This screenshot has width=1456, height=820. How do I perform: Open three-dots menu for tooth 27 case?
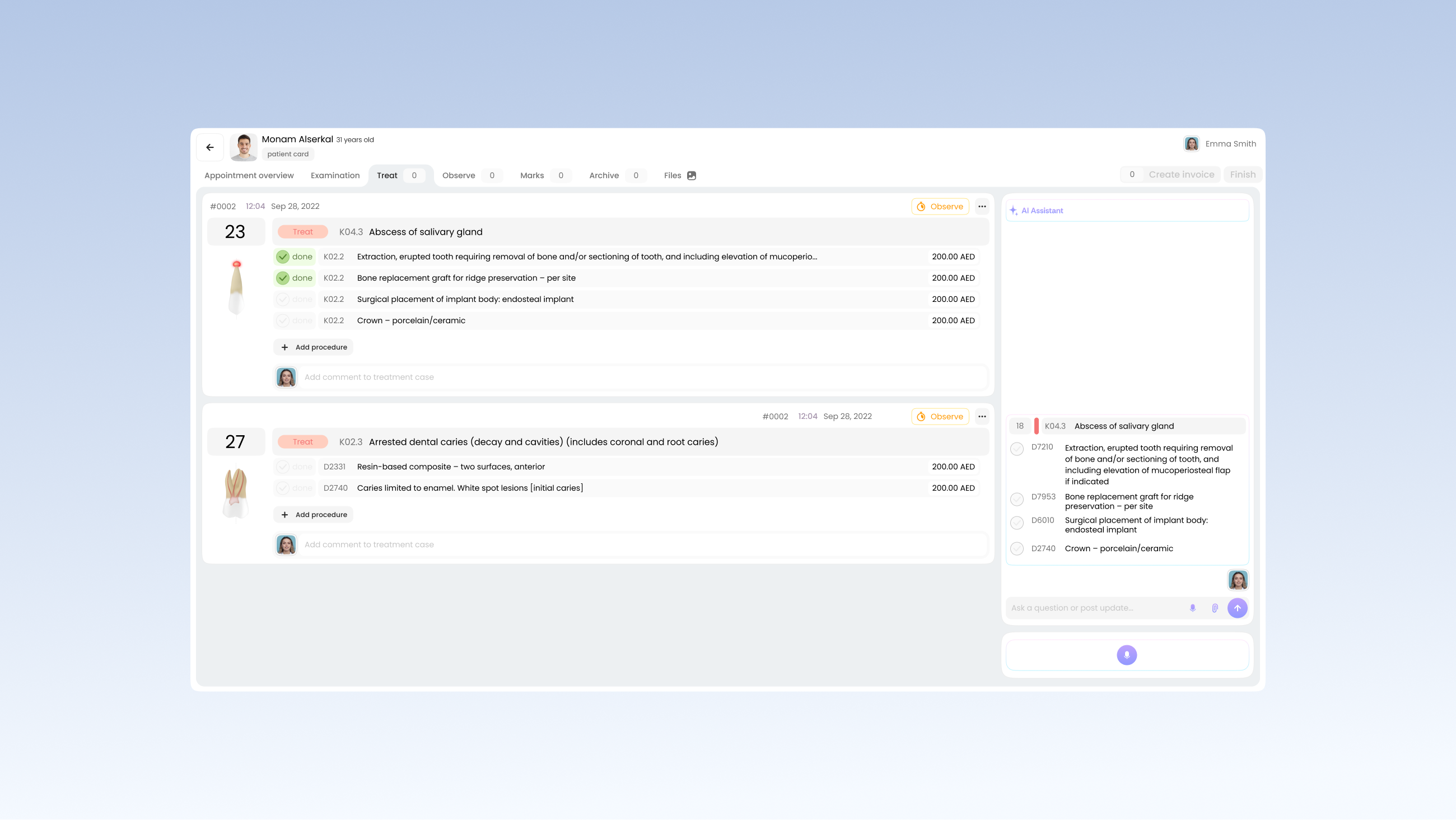pyautogui.click(x=982, y=417)
